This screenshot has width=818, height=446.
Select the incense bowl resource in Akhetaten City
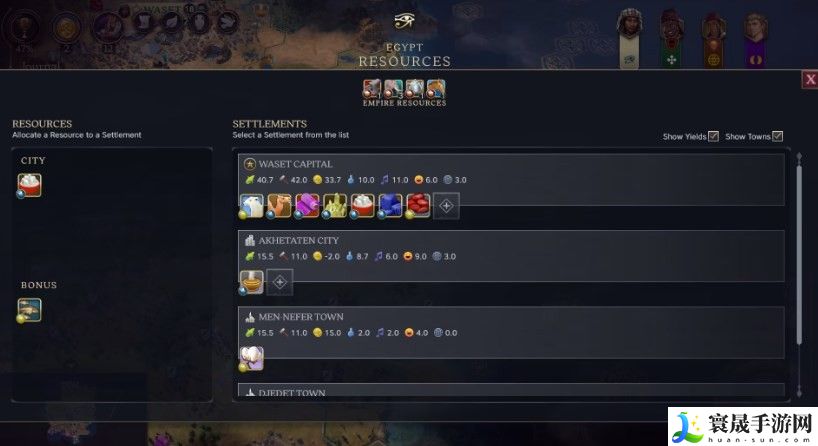[x=251, y=282]
